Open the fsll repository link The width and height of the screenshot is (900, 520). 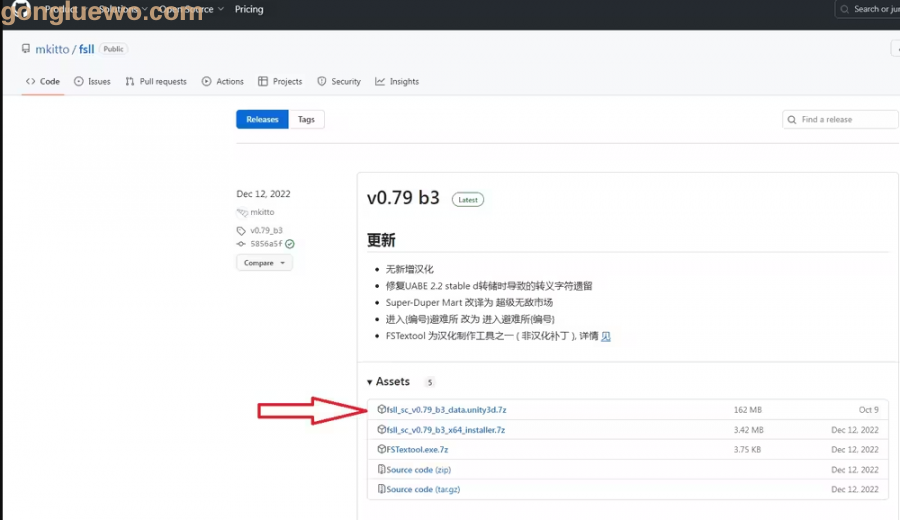click(x=87, y=49)
